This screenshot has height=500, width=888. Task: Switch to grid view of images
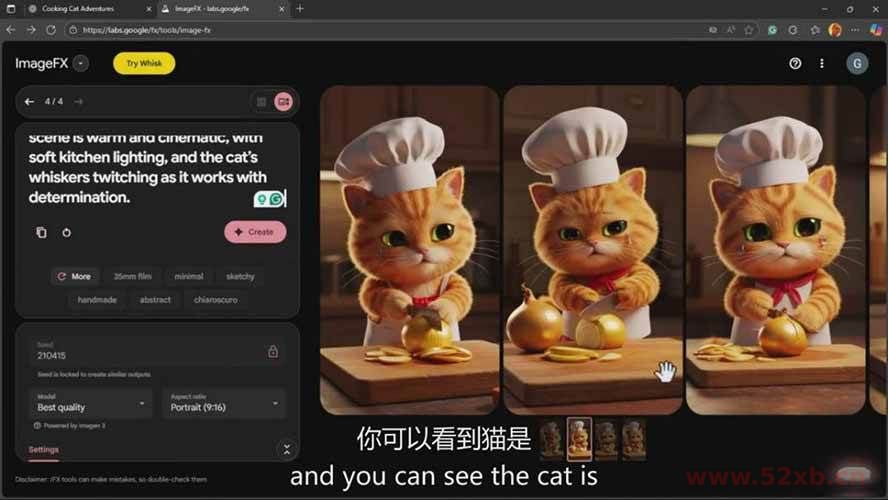(261, 101)
